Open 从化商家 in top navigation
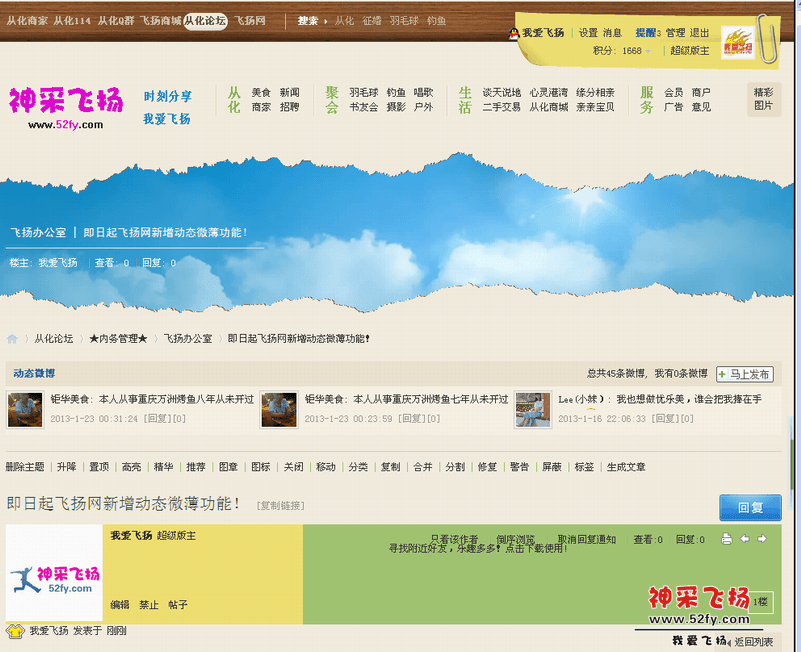Viewport: 801px width, 652px height. (x=27, y=21)
